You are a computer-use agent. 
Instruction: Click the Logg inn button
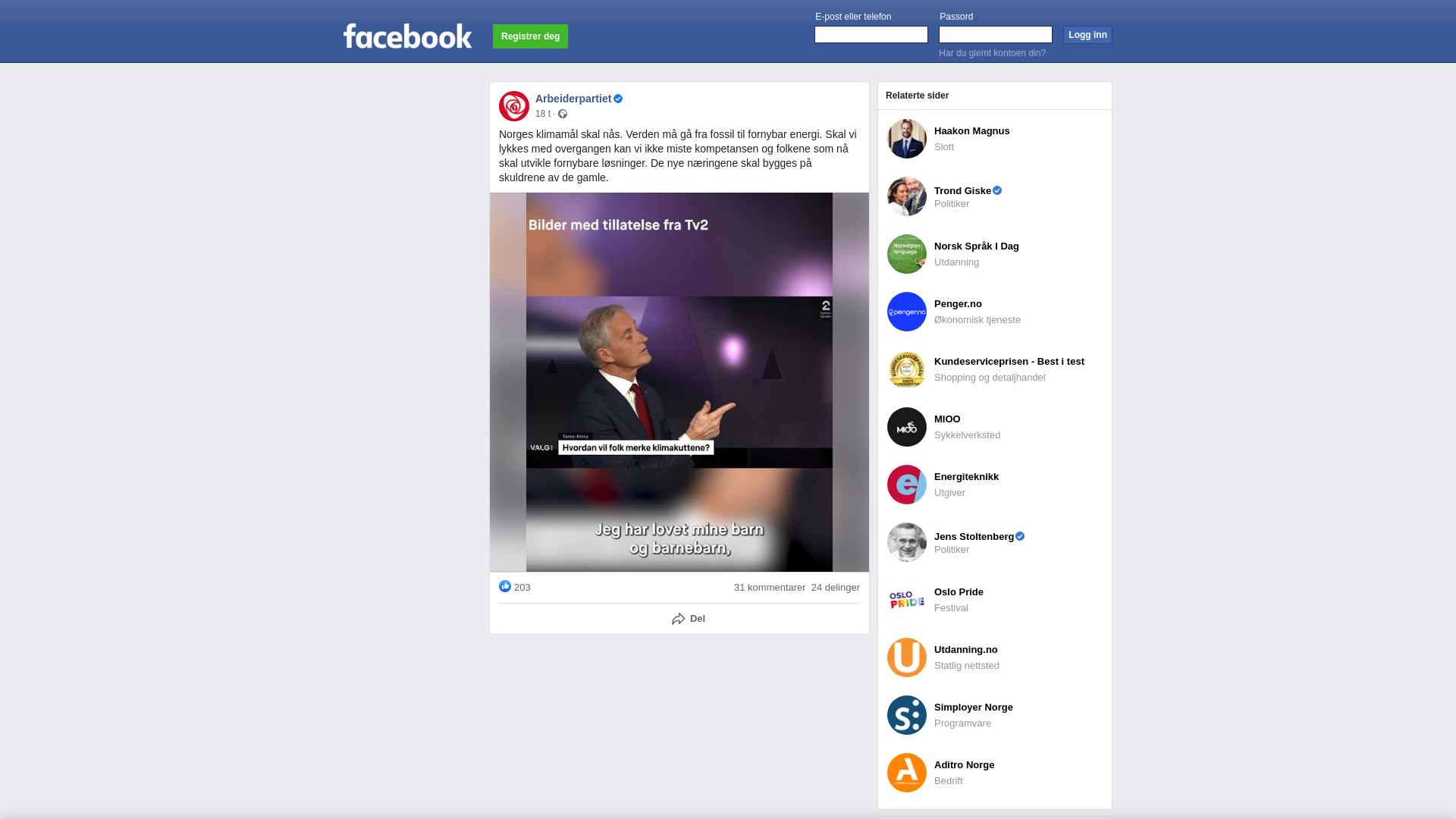(1087, 35)
